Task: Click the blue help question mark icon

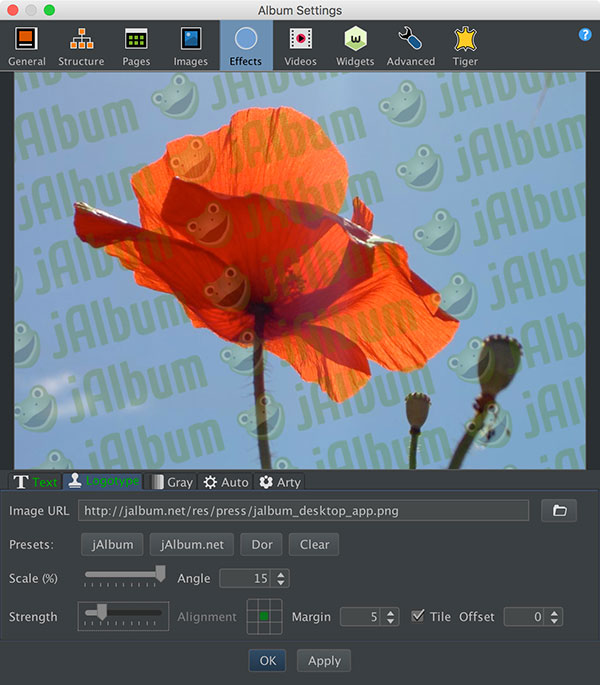Action: pos(585,35)
